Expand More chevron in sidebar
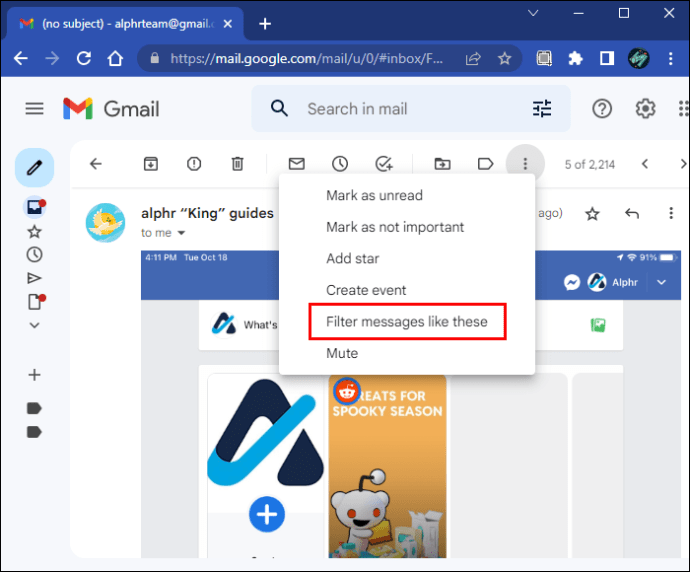 point(34,325)
